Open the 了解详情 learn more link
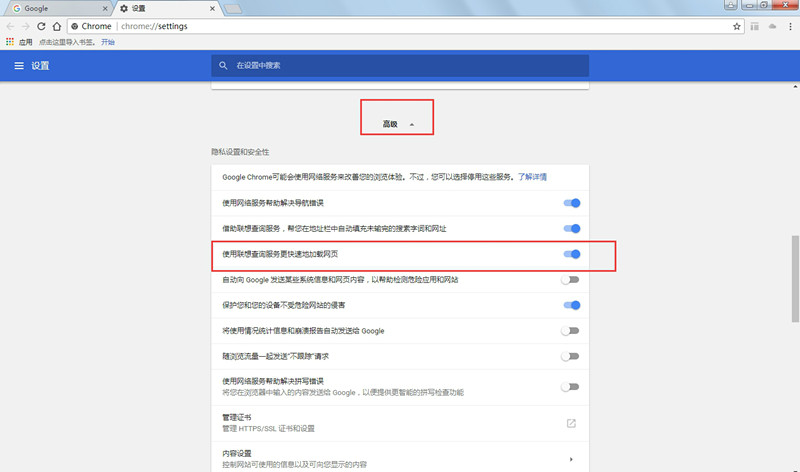800x472 pixels. tap(532, 177)
